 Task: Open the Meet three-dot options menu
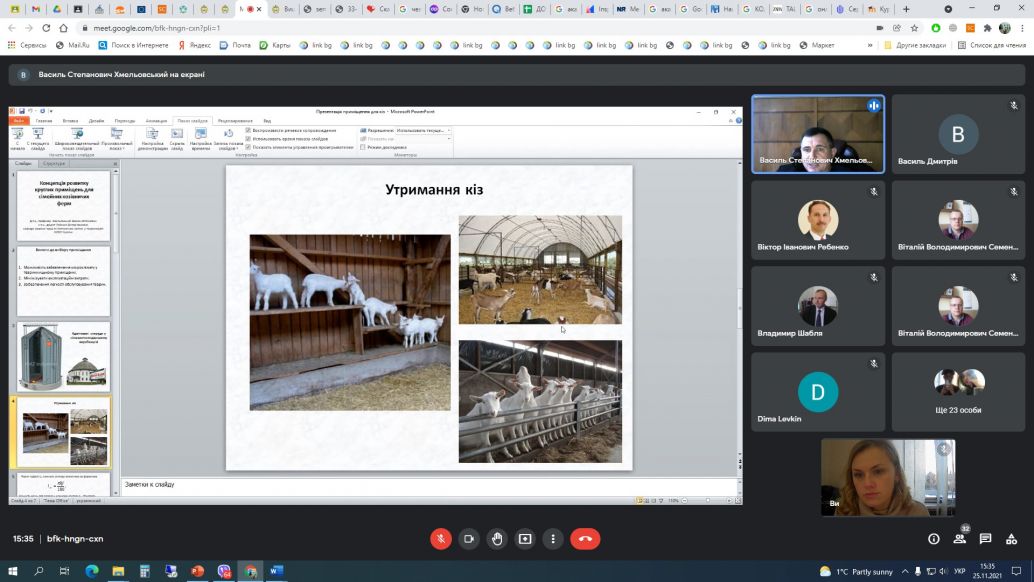(x=552, y=539)
